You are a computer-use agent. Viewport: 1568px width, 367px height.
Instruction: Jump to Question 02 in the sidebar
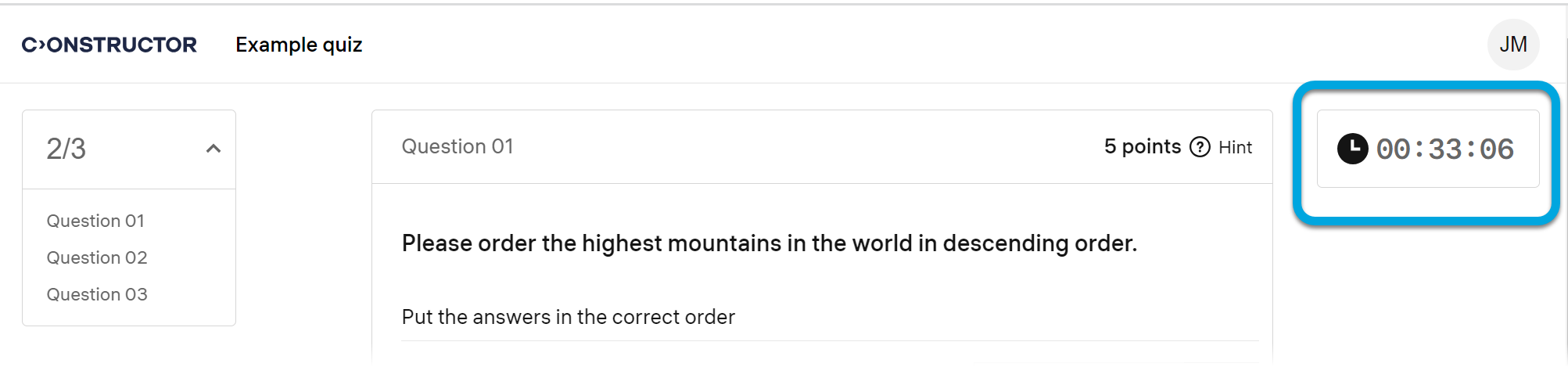pyautogui.click(x=97, y=257)
